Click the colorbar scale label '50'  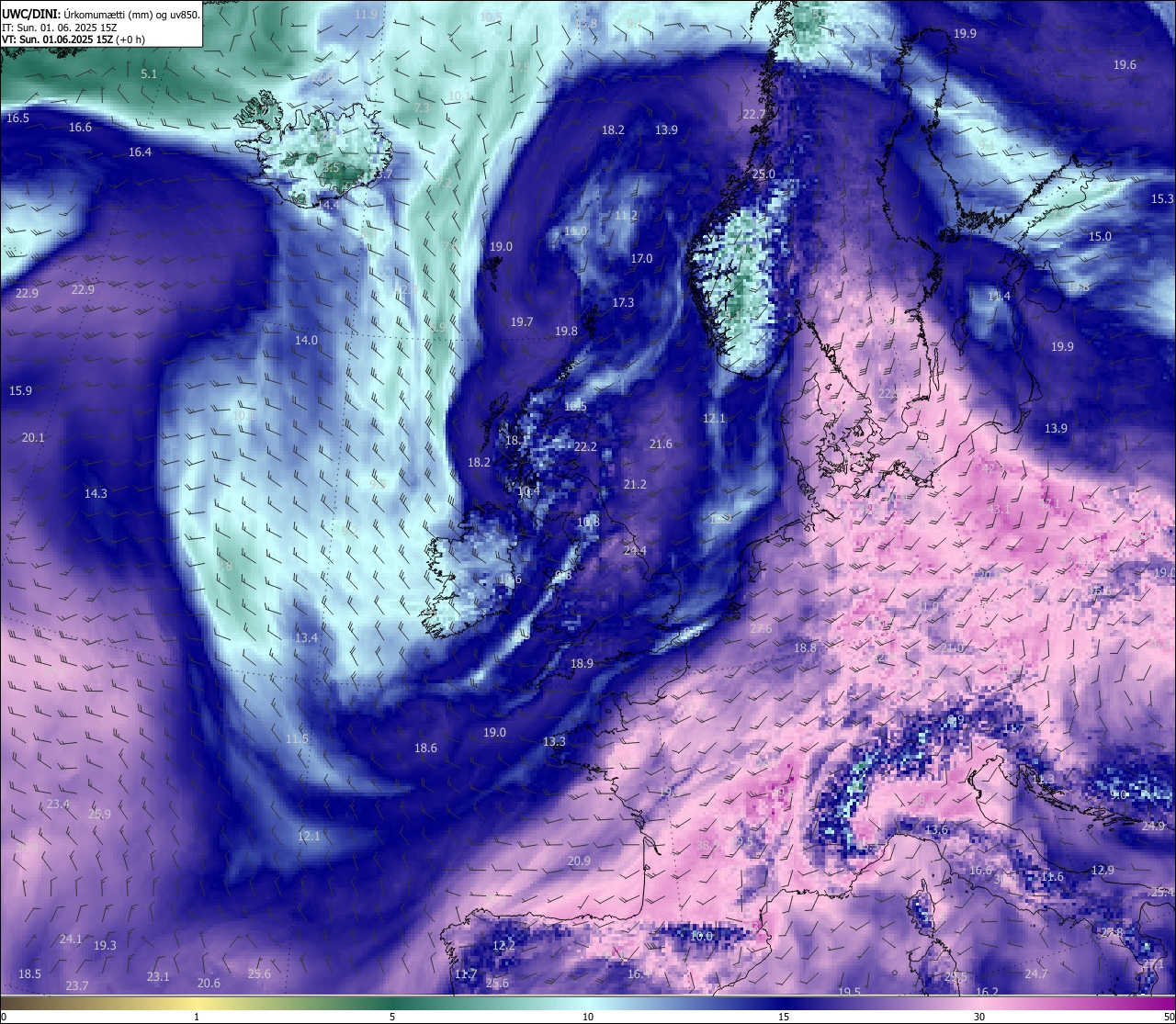tap(1168, 1017)
